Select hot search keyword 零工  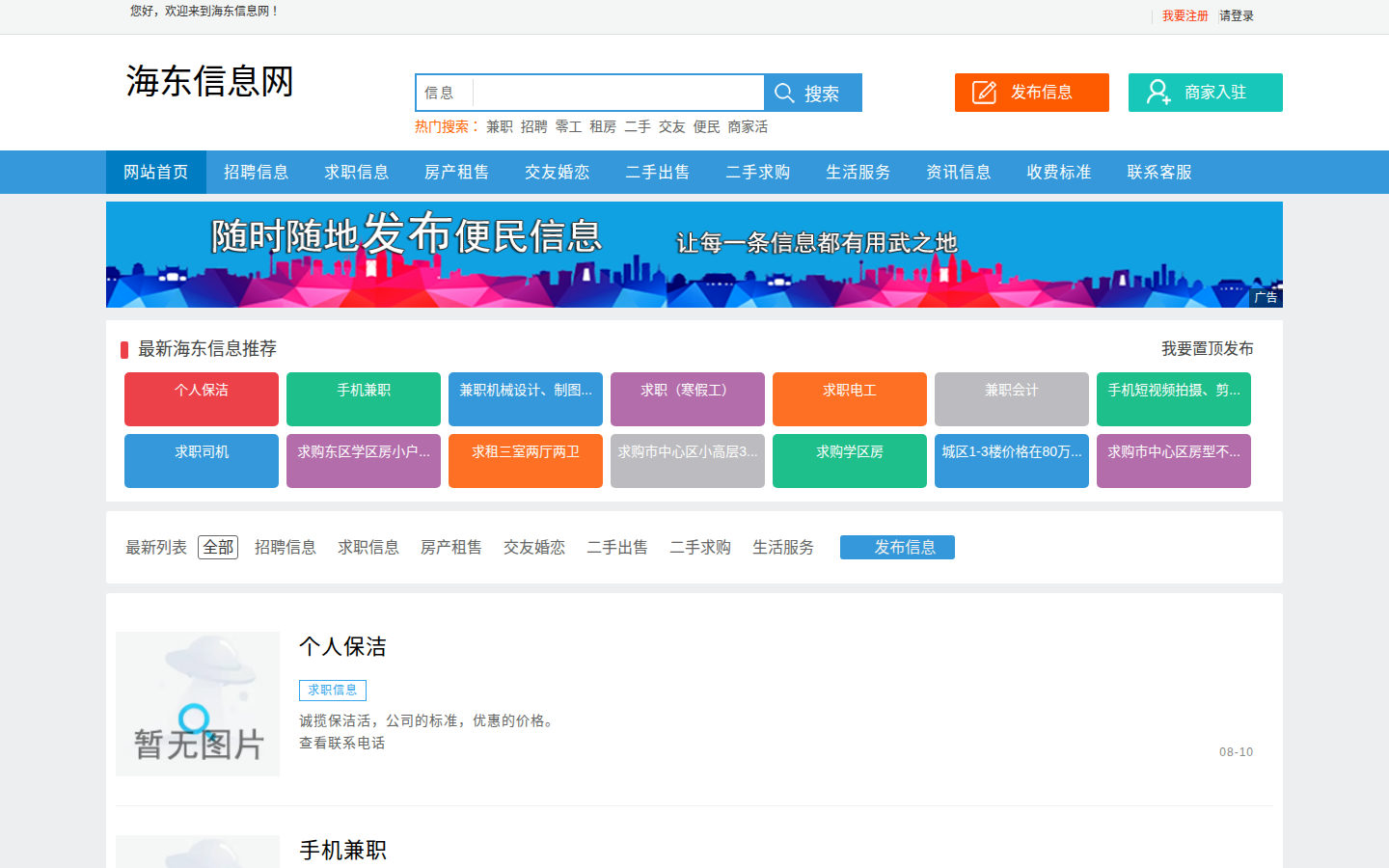tap(568, 126)
